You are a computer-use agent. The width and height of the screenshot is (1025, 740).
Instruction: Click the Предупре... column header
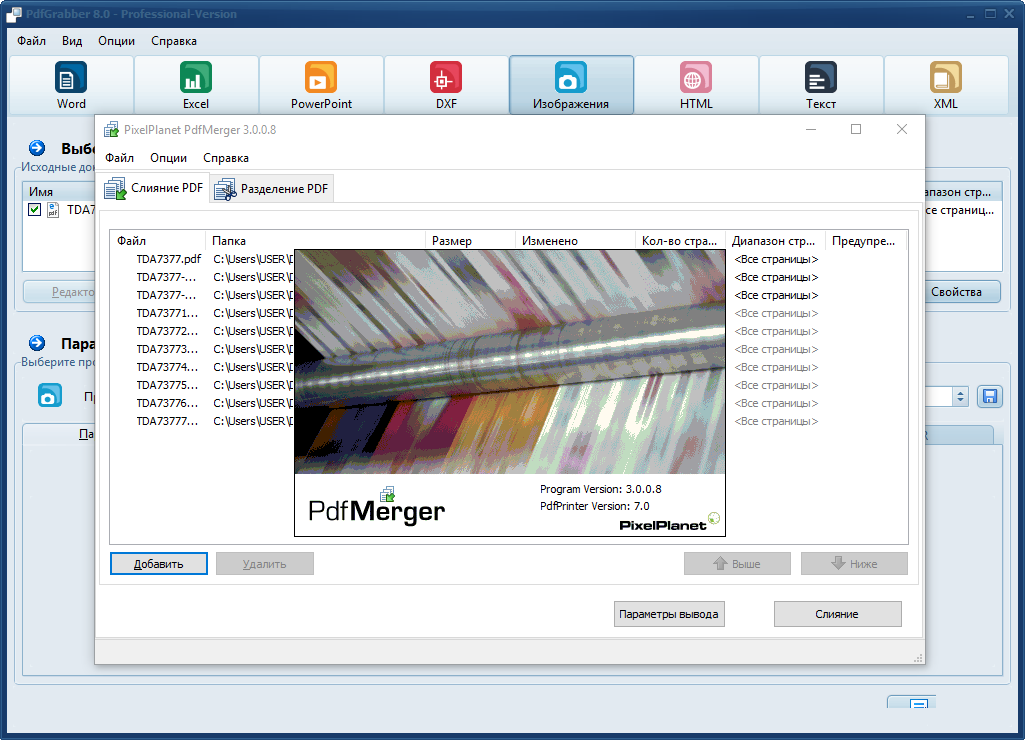[x=865, y=241]
